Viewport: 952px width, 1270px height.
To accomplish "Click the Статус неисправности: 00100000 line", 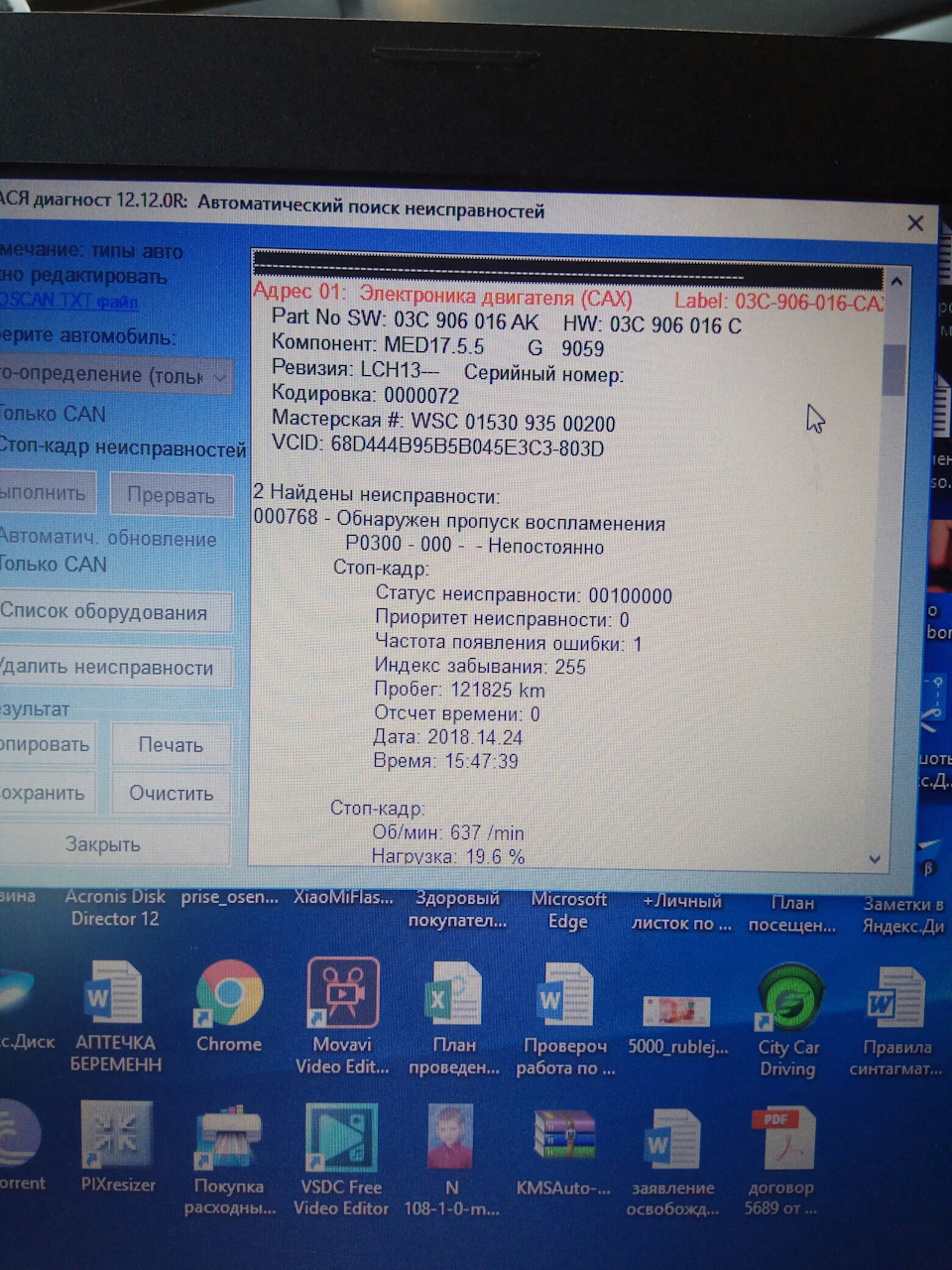I will 524,594.
